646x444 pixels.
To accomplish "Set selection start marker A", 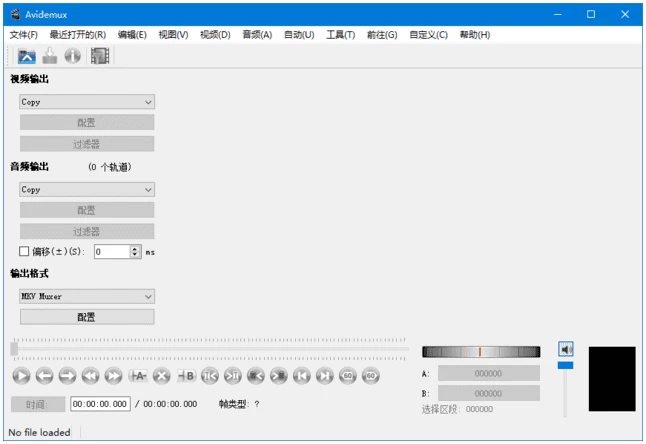I will (138, 376).
